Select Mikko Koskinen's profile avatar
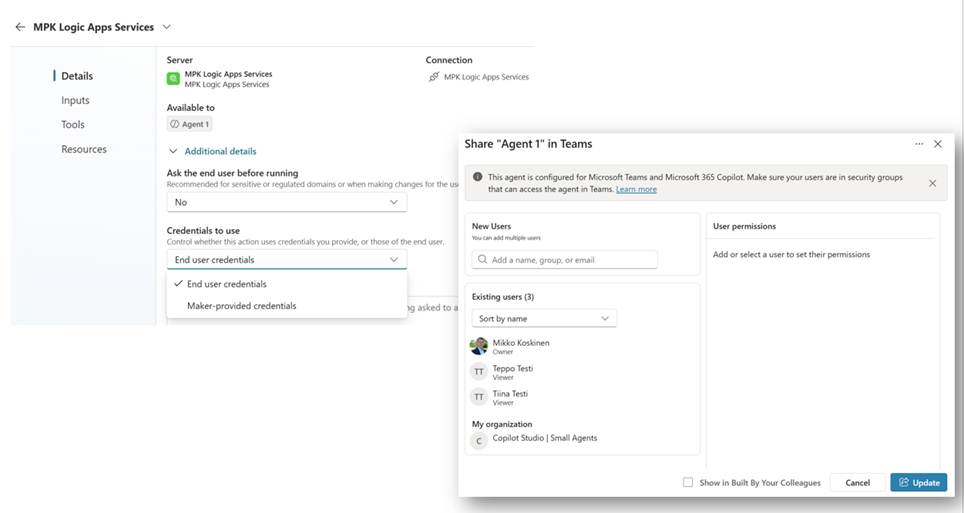 (x=479, y=346)
